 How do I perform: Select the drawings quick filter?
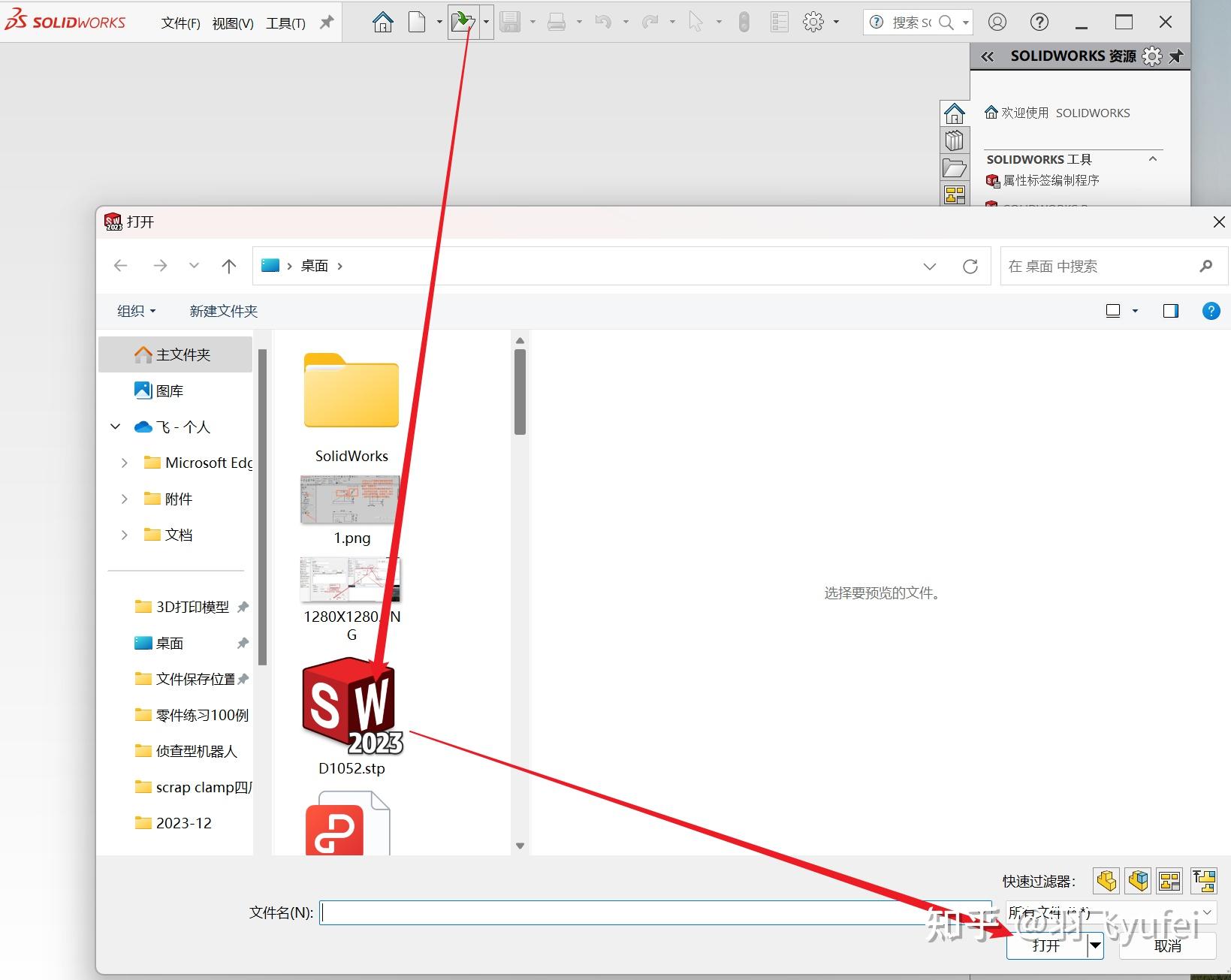click(x=1169, y=881)
